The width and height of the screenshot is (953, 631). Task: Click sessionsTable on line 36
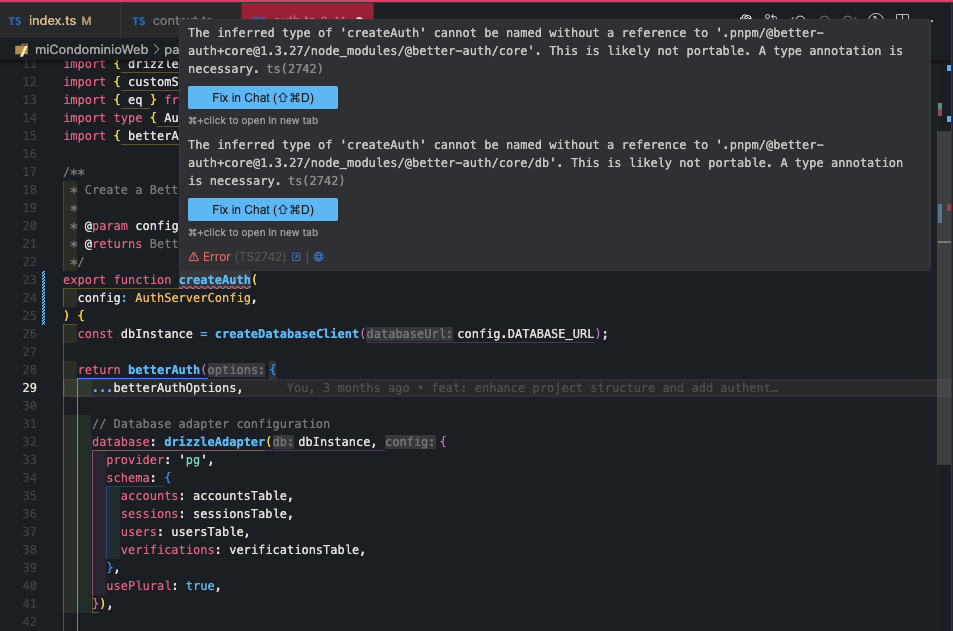[240, 514]
